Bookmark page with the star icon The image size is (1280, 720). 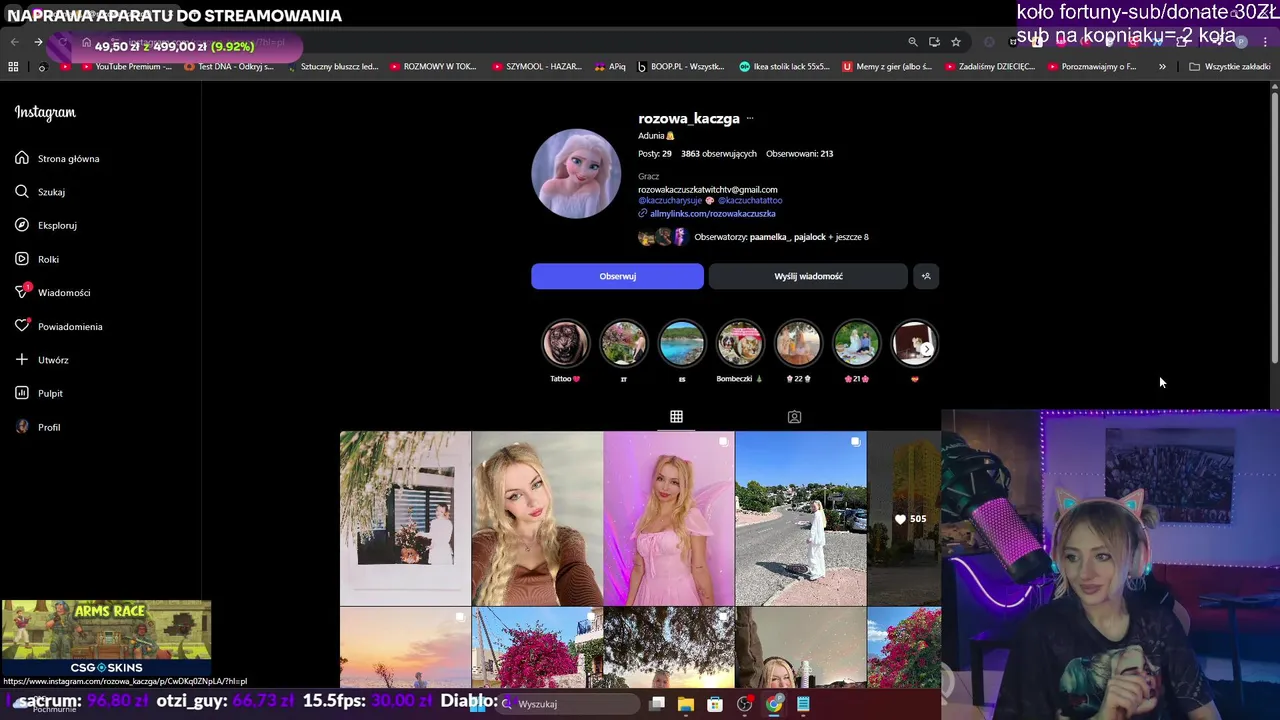[956, 42]
